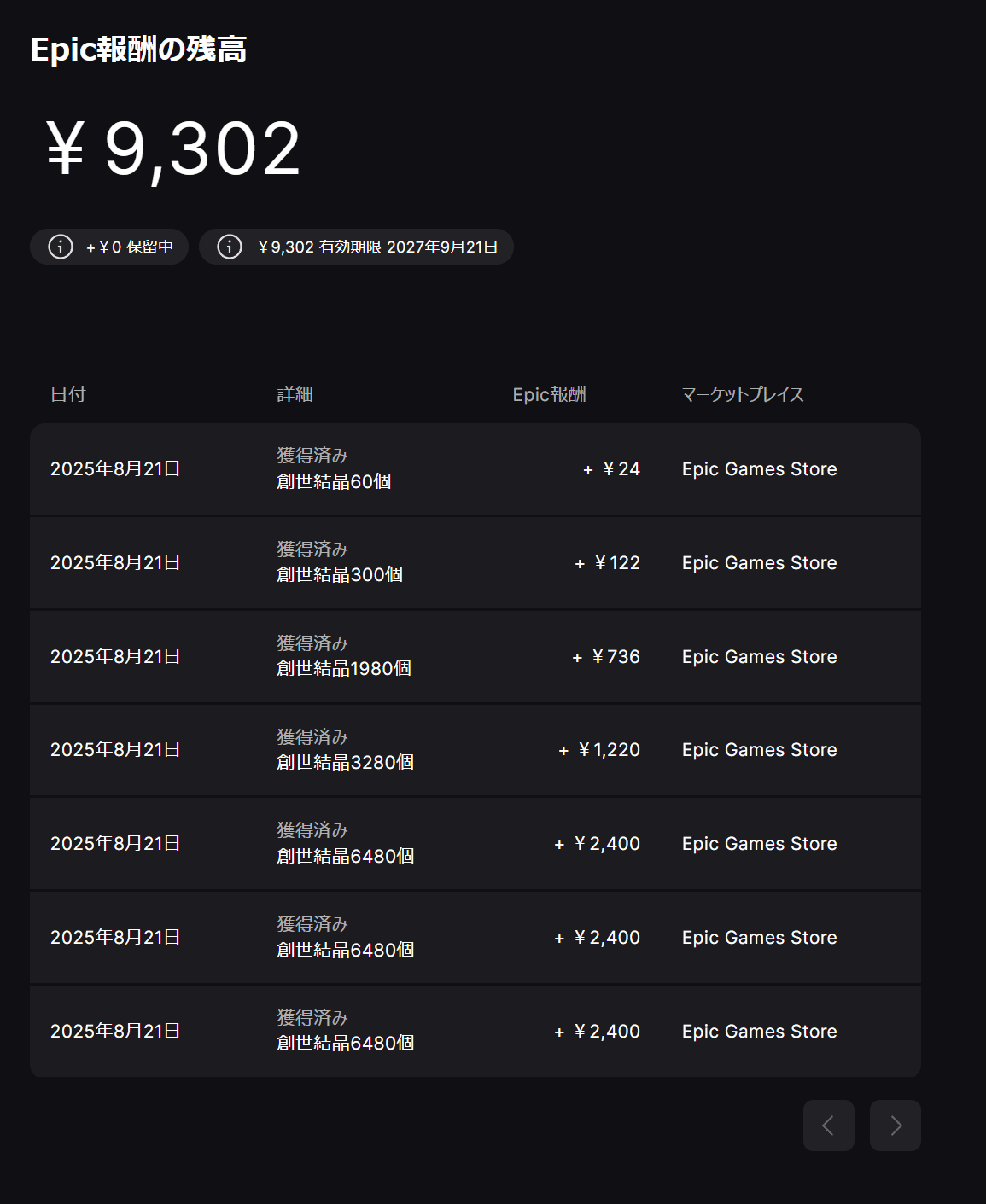
Task: Click the Epic報酬の残高 heading
Action: click(138, 49)
